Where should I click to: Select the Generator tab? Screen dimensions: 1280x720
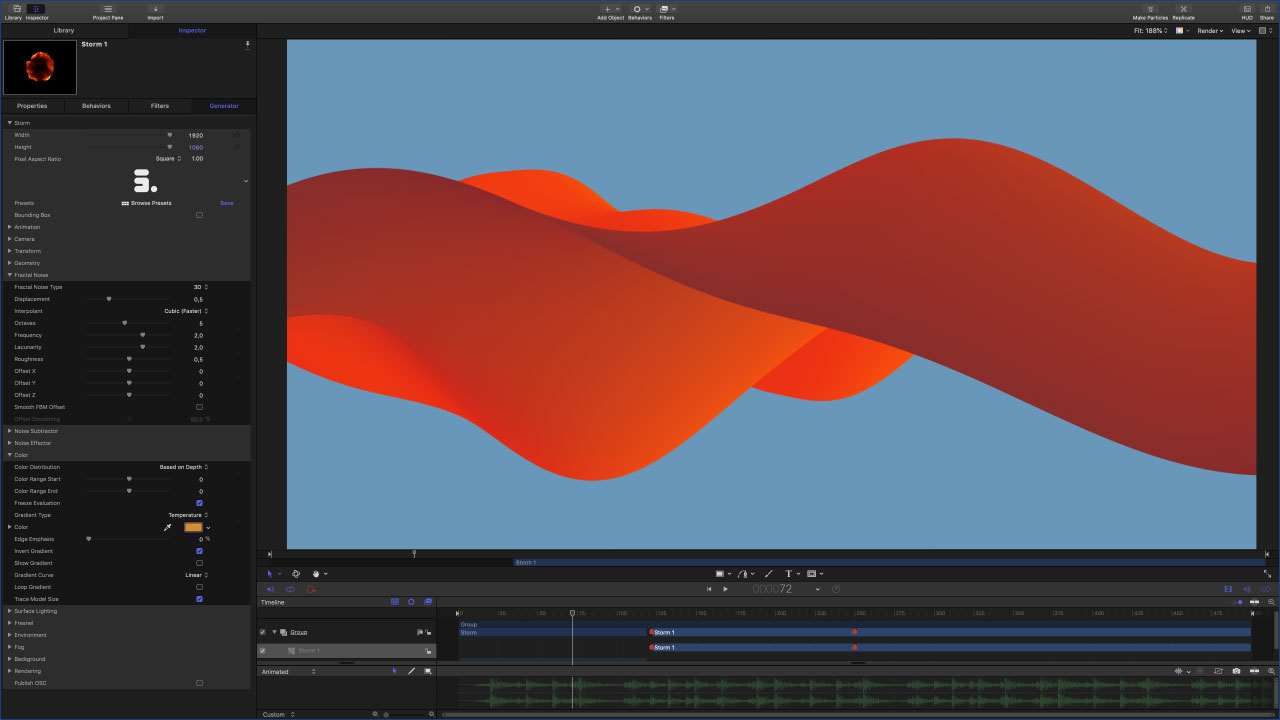pos(224,106)
